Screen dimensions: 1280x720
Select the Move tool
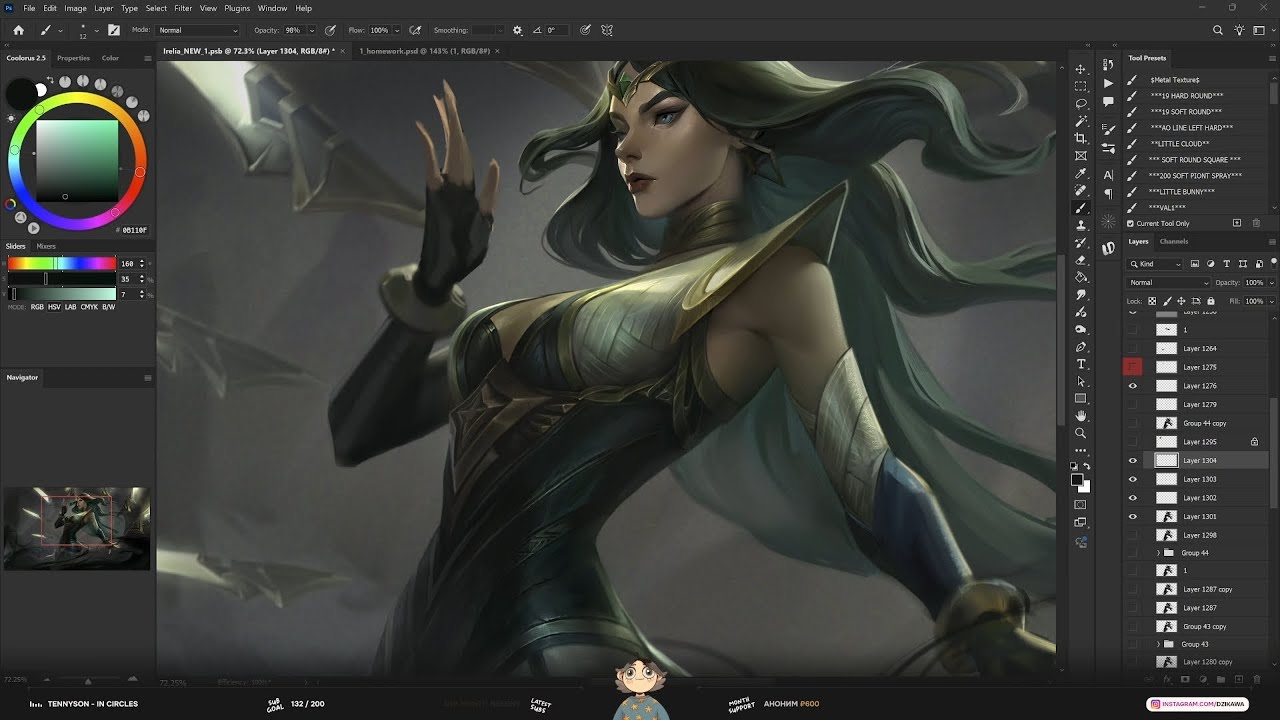click(x=1080, y=69)
